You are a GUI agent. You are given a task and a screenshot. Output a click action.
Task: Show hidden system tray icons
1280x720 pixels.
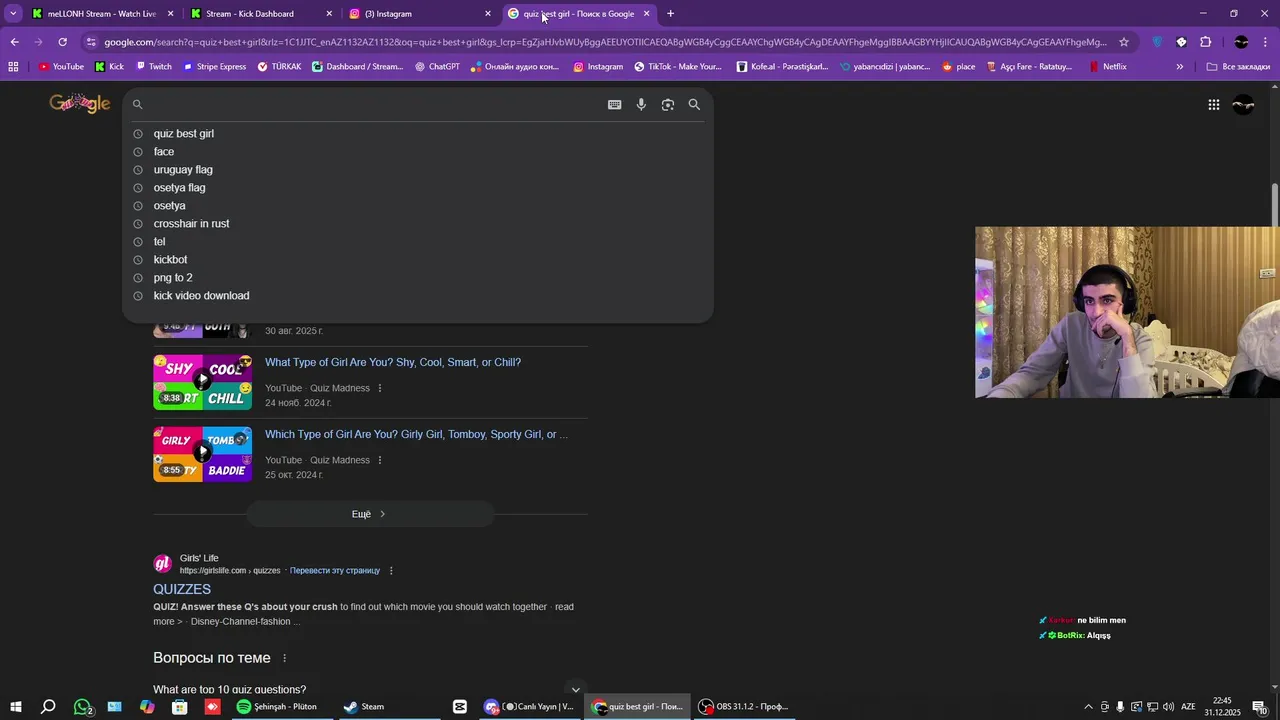(x=1088, y=706)
